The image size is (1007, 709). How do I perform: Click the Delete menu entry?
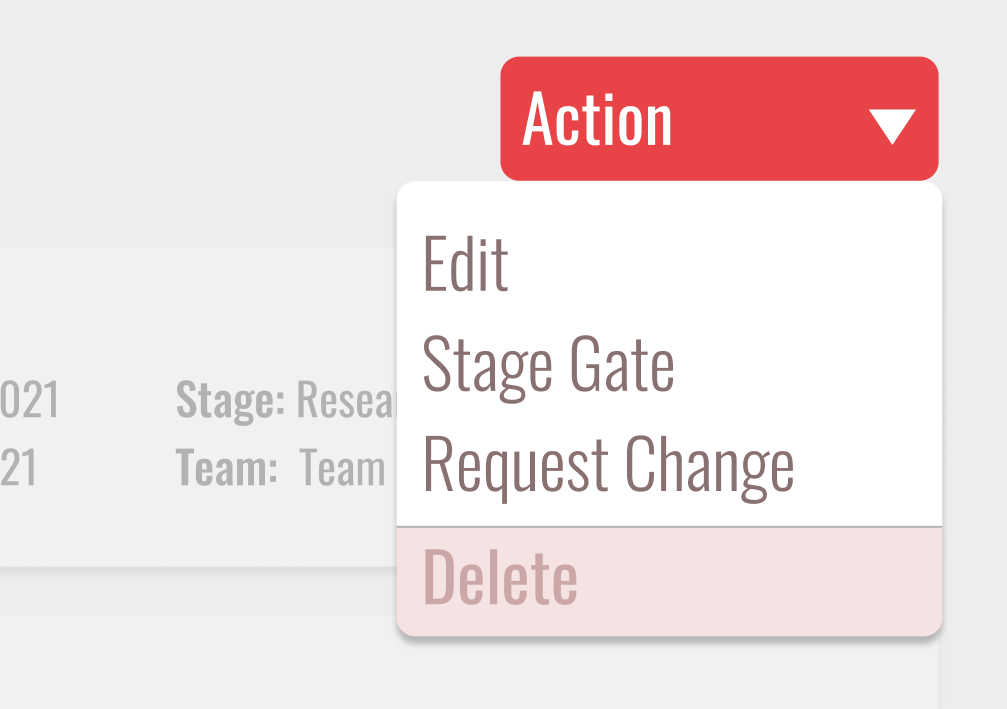click(502, 575)
